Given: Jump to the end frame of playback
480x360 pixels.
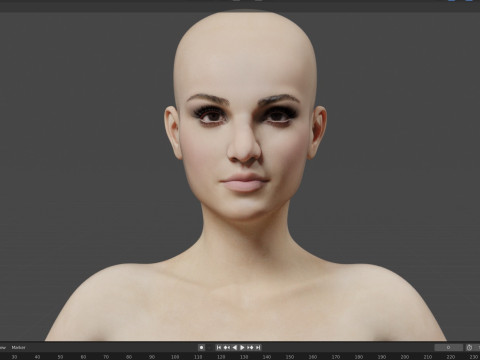Looking at the screenshot, I should click(x=258, y=347).
